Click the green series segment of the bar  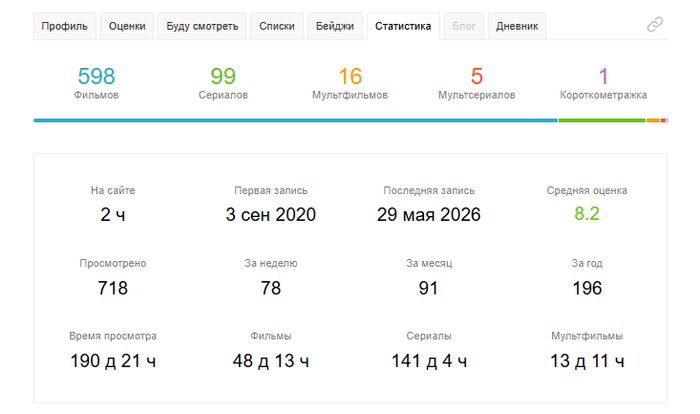[x=602, y=120]
